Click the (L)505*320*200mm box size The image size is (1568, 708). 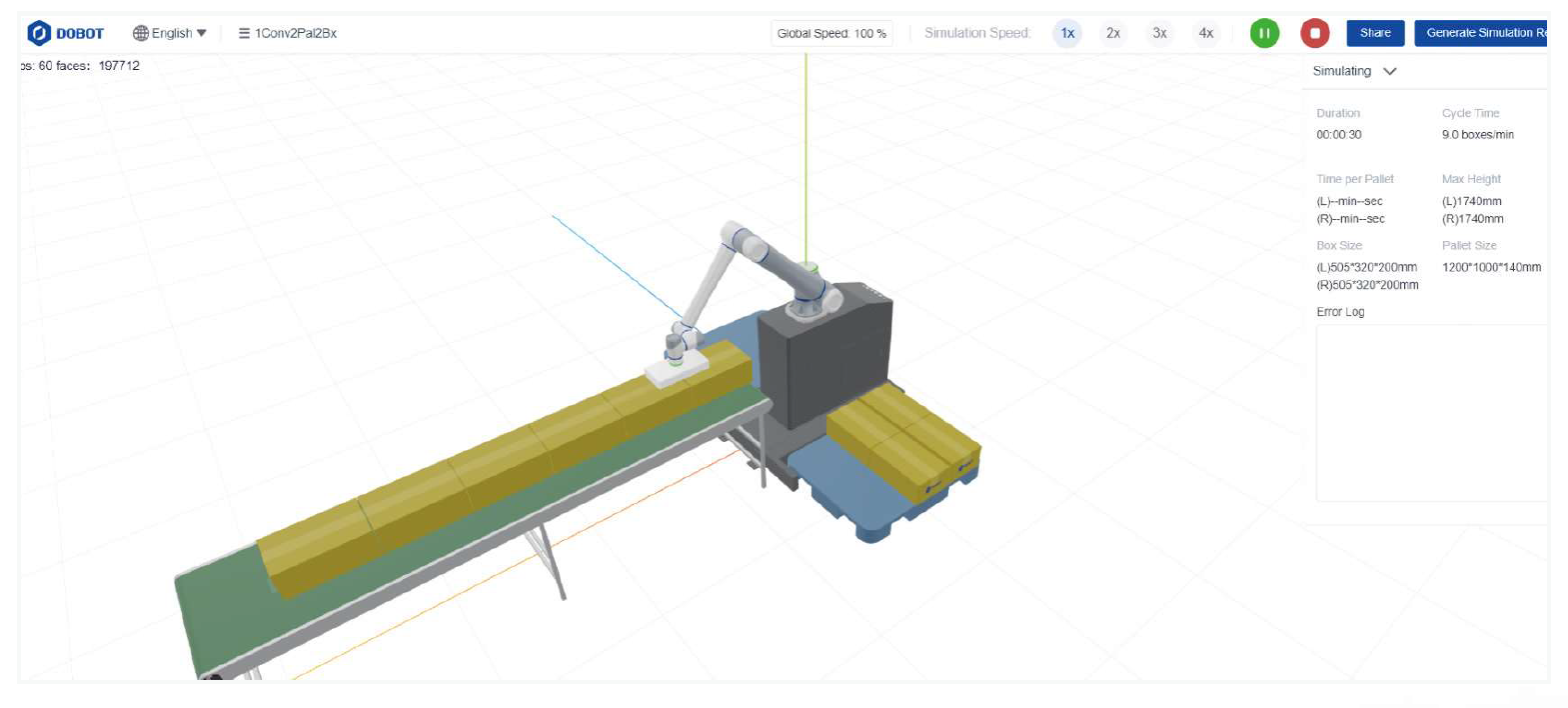pyautogui.click(x=1367, y=267)
